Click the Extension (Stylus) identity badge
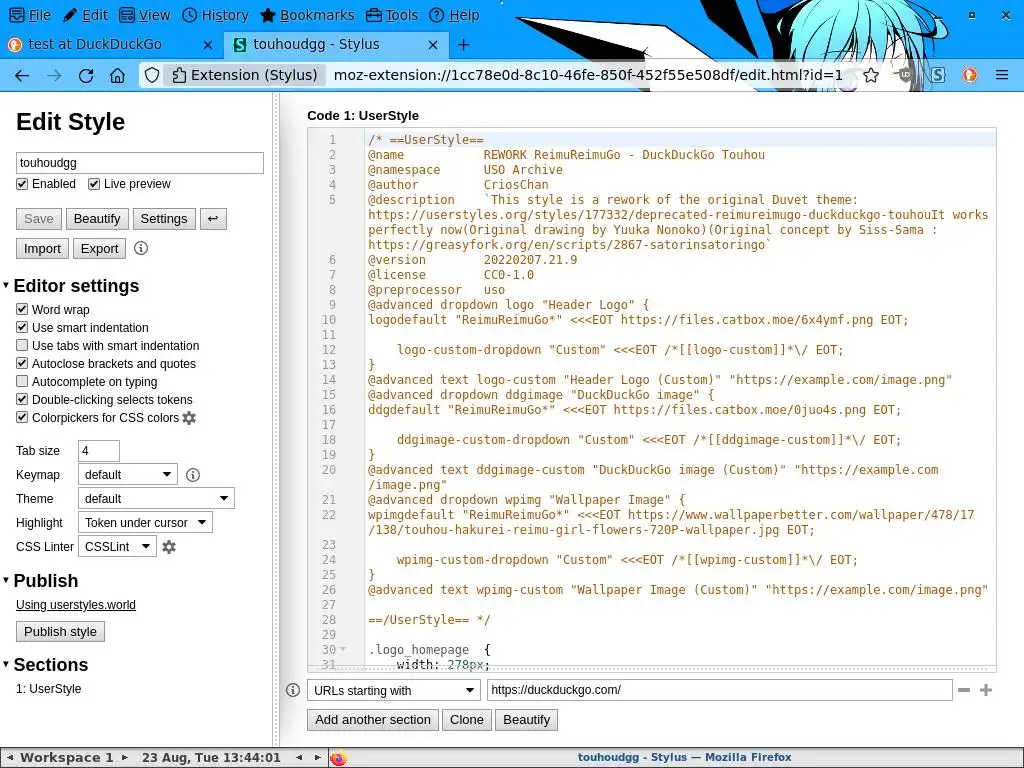Image resolution: width=1024 pixels, height=768 pixels. coord(245,76)
